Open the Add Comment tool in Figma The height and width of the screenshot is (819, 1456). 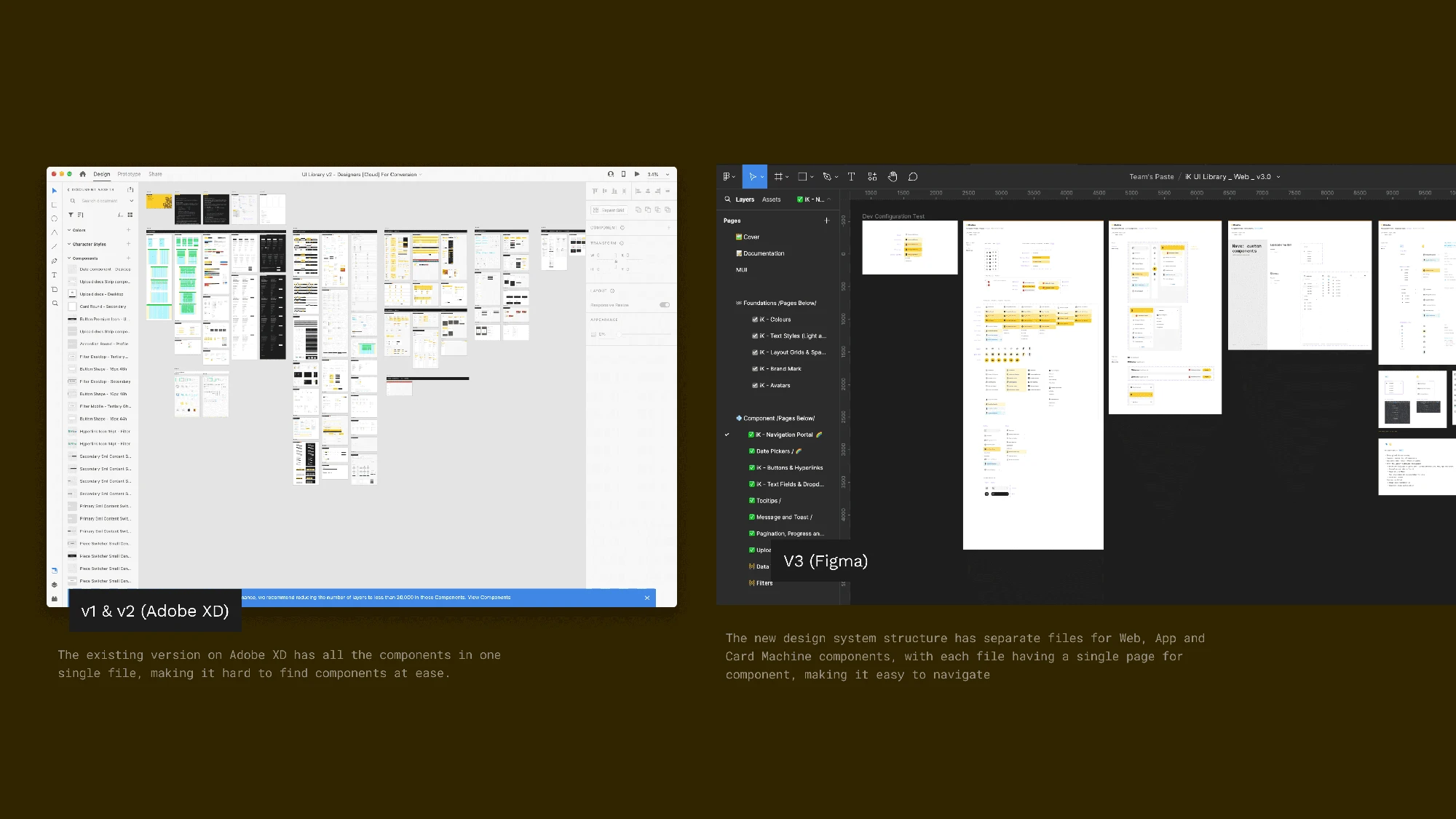click(913, 177)
